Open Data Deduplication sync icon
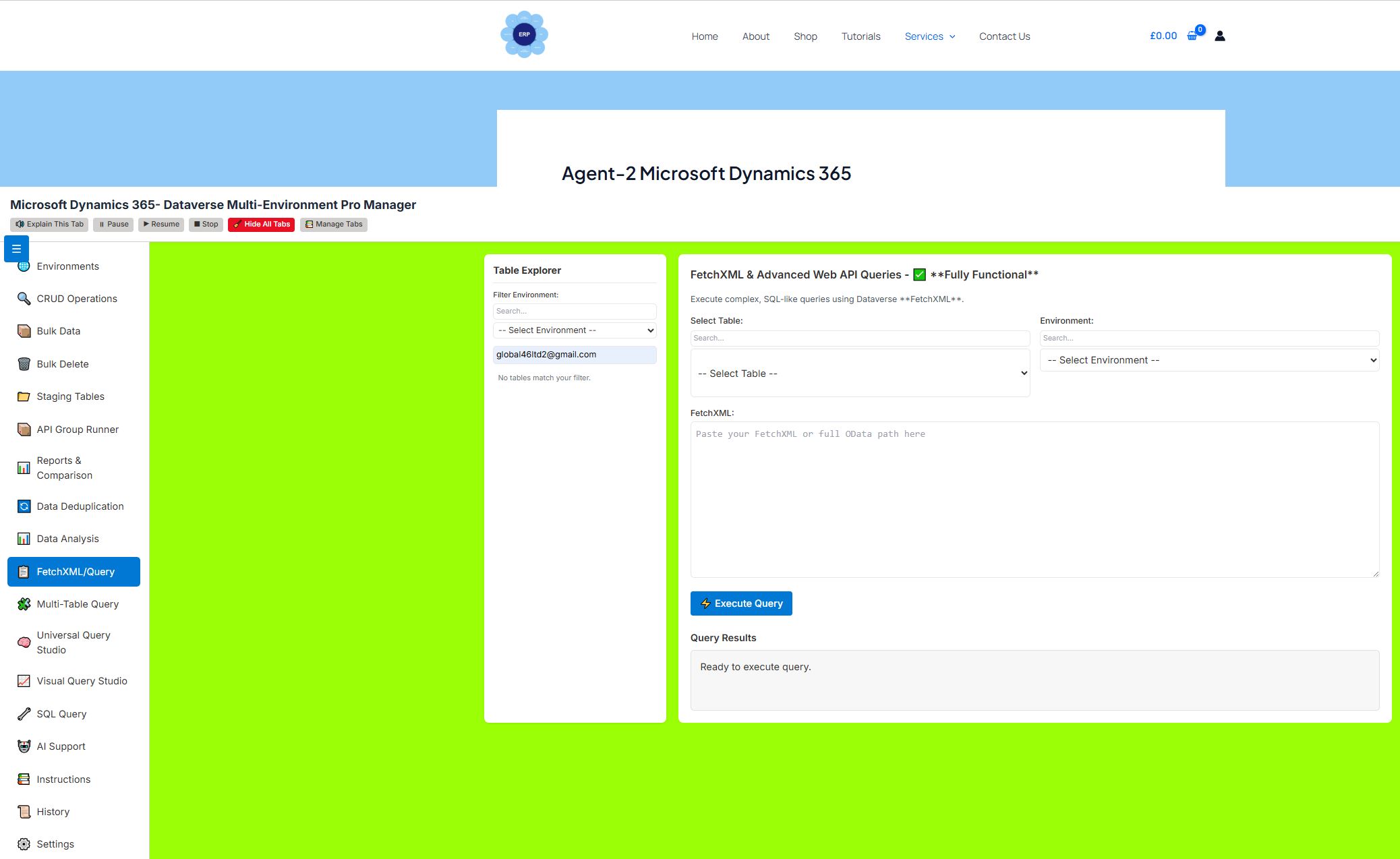This screenshot has height=859, width=1400. coord(24,506)
